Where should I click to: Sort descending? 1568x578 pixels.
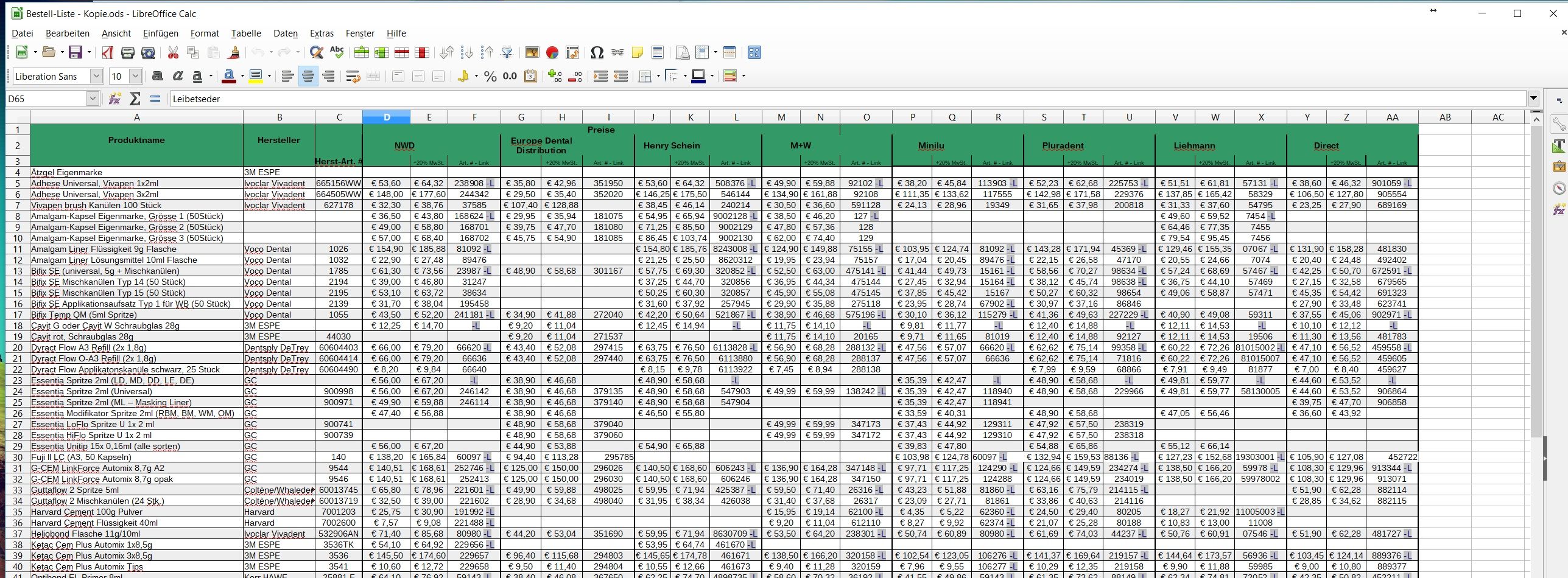(x=487, y=53)
